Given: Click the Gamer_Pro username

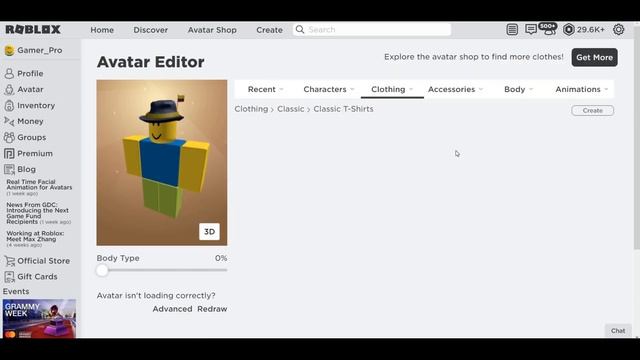Looking at the screenshot, I should [40, 50].
